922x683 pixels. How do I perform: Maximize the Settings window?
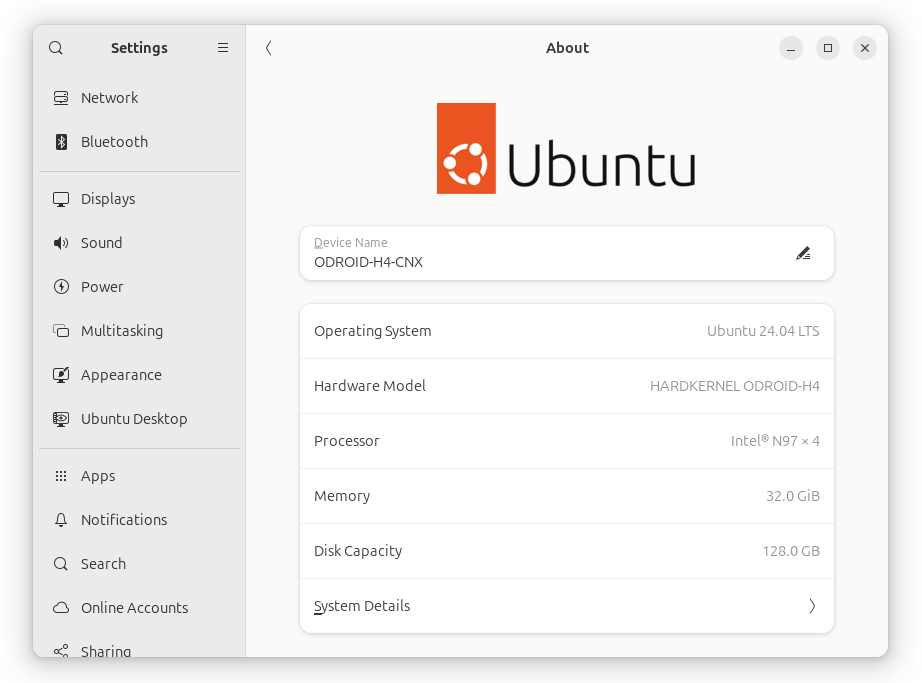pos(828,48)
